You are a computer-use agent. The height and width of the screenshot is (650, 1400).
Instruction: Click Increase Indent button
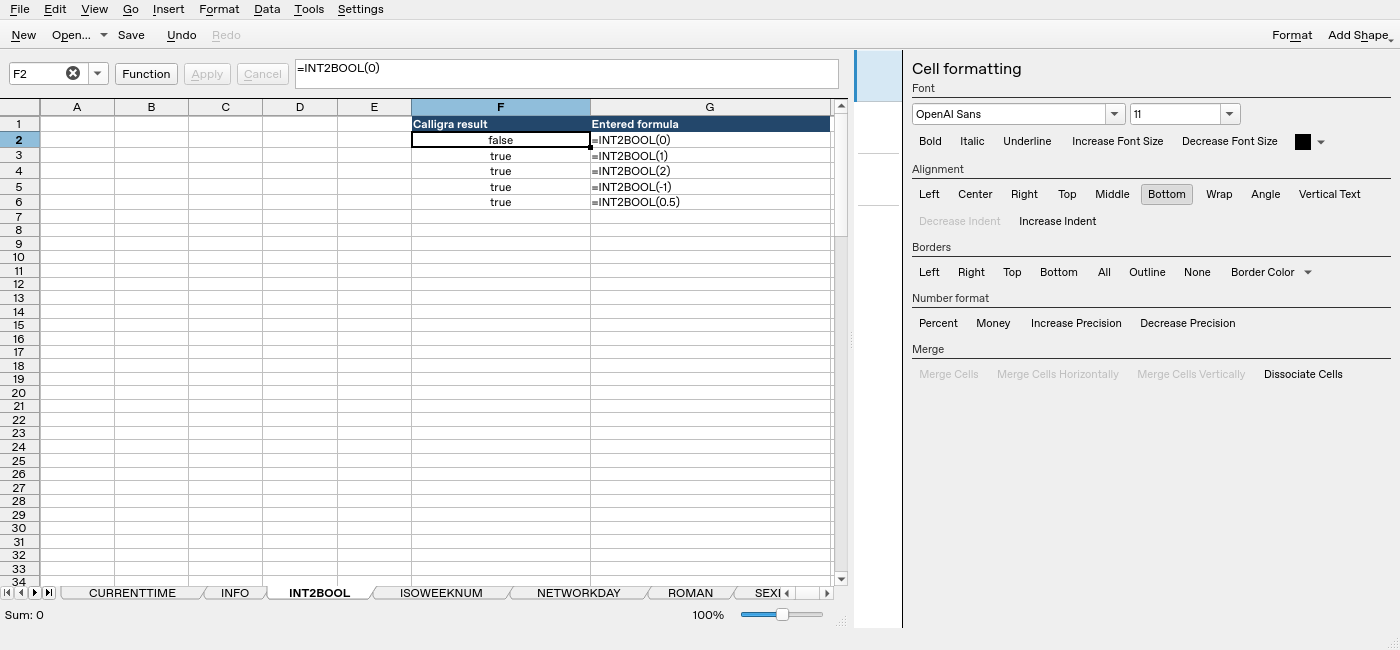pos(1057,221)
